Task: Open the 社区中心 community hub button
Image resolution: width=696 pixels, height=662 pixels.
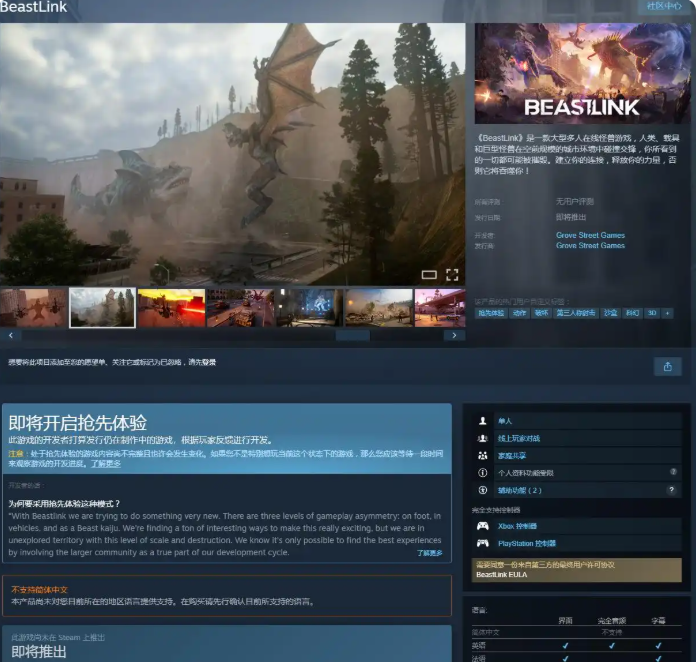Action: 664,6
